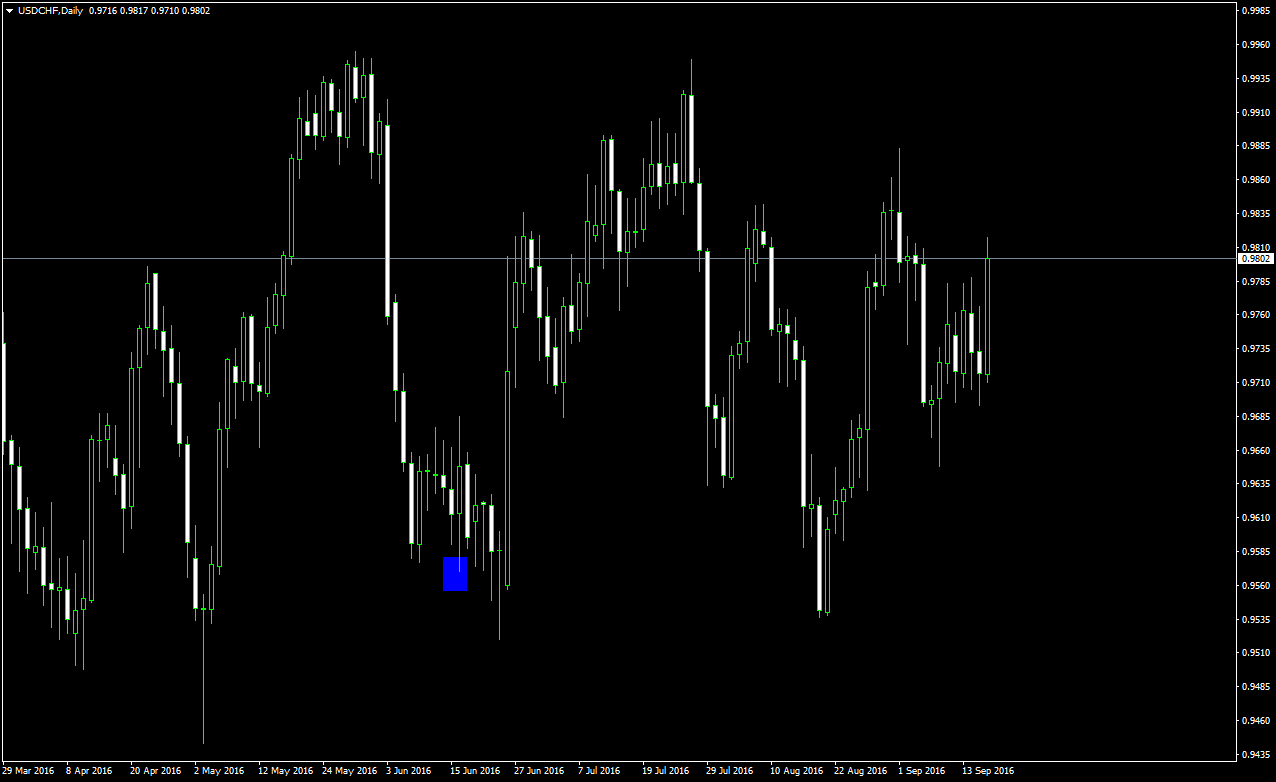Image resolution: width=1276 pixels, height=782 pixels.
Task: Click the 0.9460 price axis label
Action: (1256, 721)
